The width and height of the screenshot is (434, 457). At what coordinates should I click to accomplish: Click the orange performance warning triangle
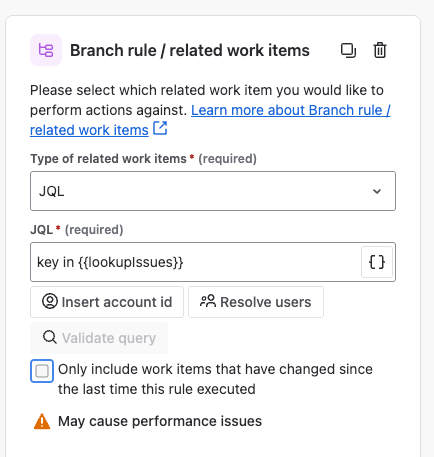coord(42,421)
